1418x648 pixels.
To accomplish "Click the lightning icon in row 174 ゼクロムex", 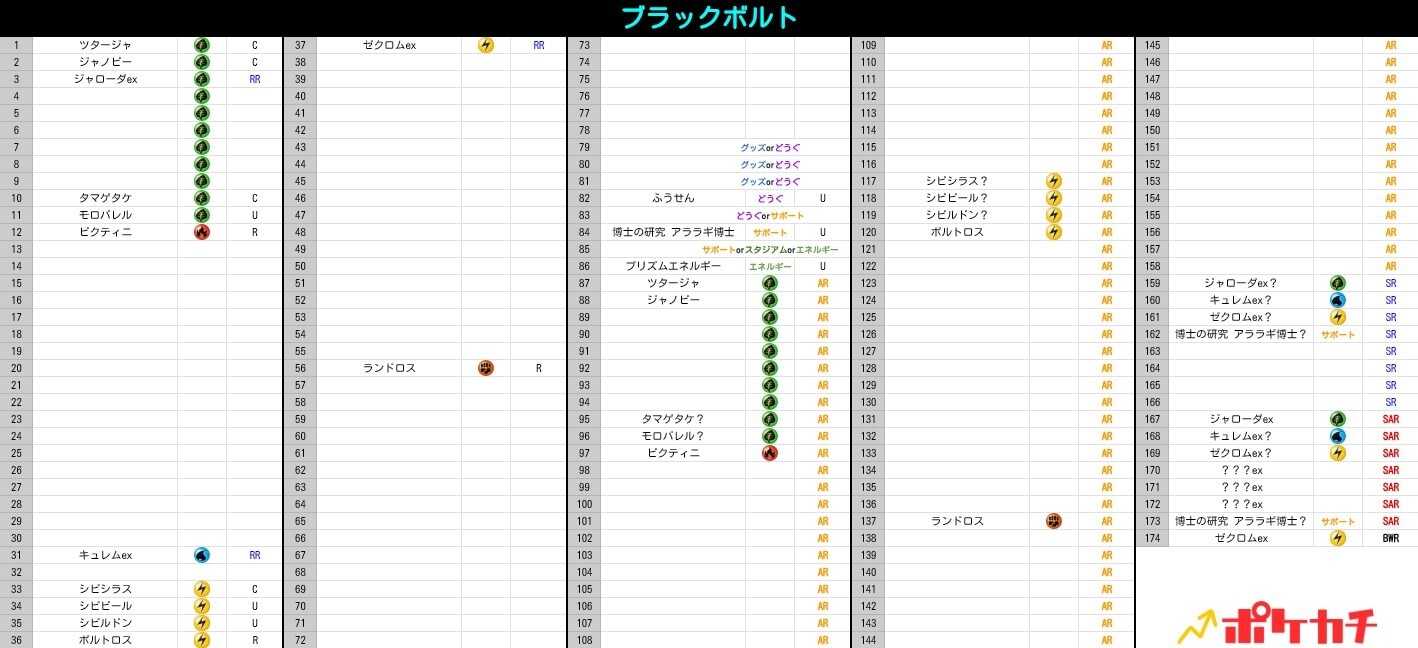I will pos(1338,538).
